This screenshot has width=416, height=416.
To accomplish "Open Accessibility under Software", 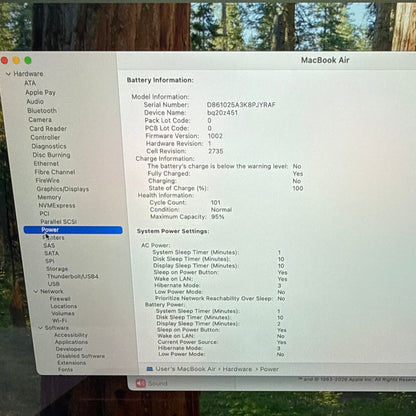I will 71,335.
